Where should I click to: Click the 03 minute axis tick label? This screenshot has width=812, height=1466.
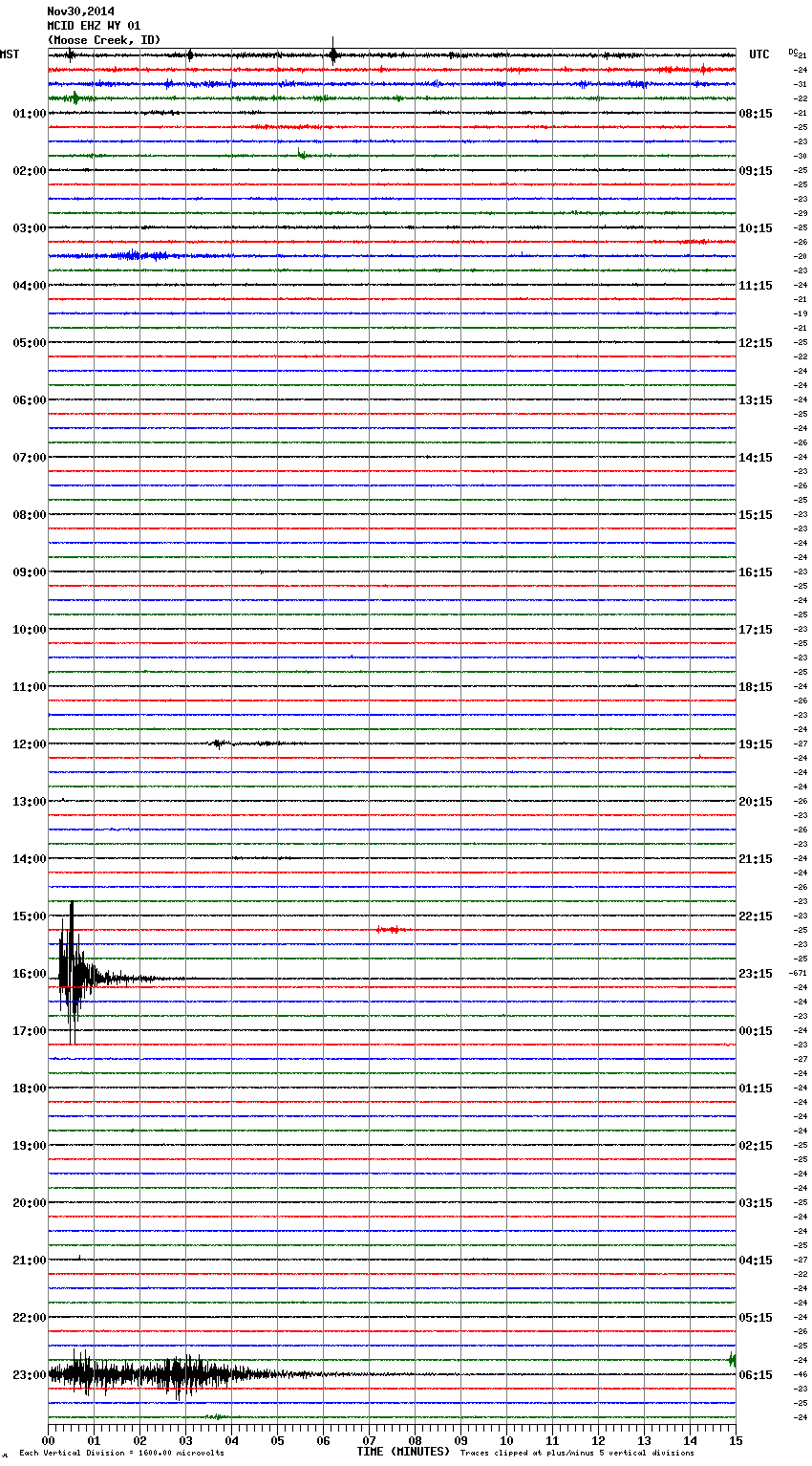(186, 1440)
